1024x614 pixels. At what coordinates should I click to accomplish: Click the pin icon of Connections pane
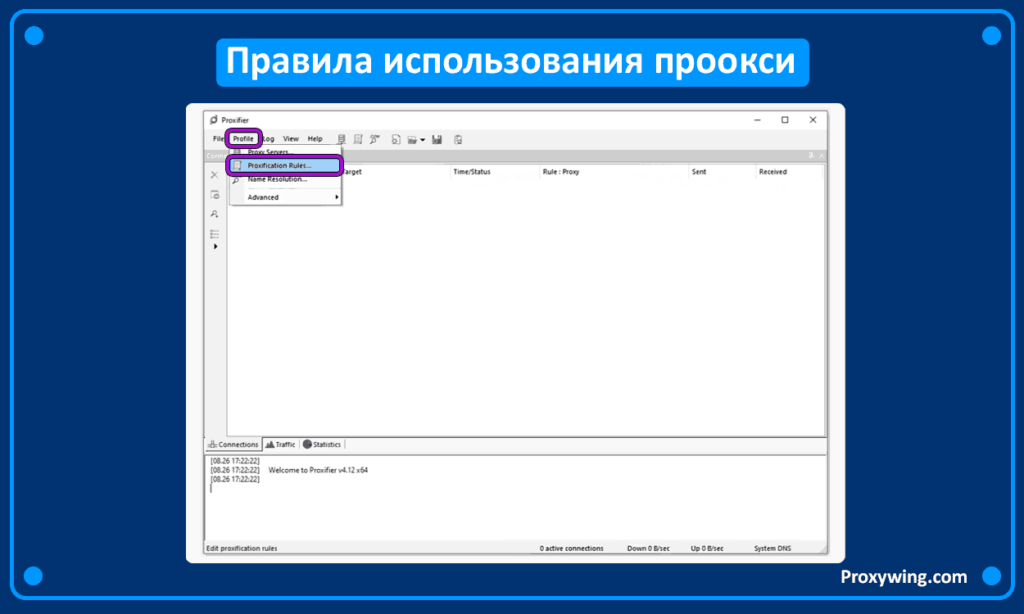(x=811, y=155)
